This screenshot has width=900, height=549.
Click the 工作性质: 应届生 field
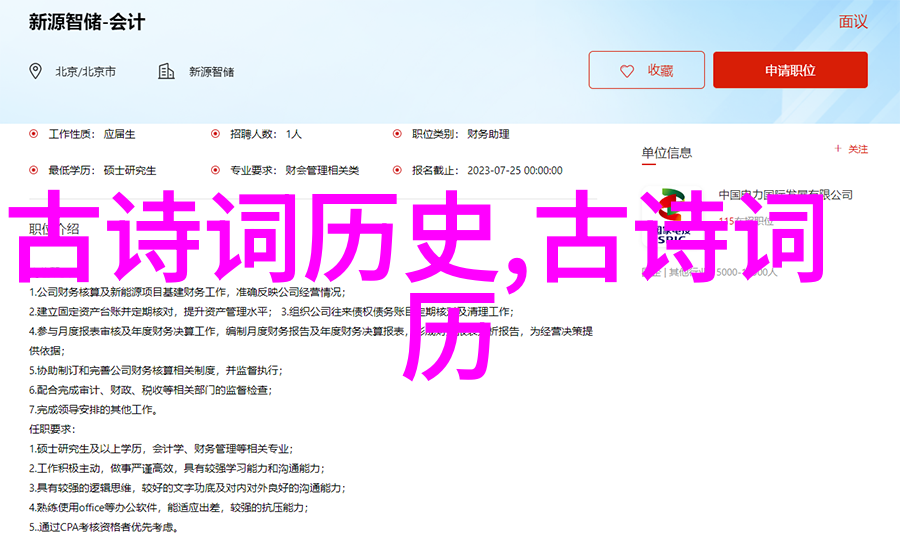[x=92, y=134]
